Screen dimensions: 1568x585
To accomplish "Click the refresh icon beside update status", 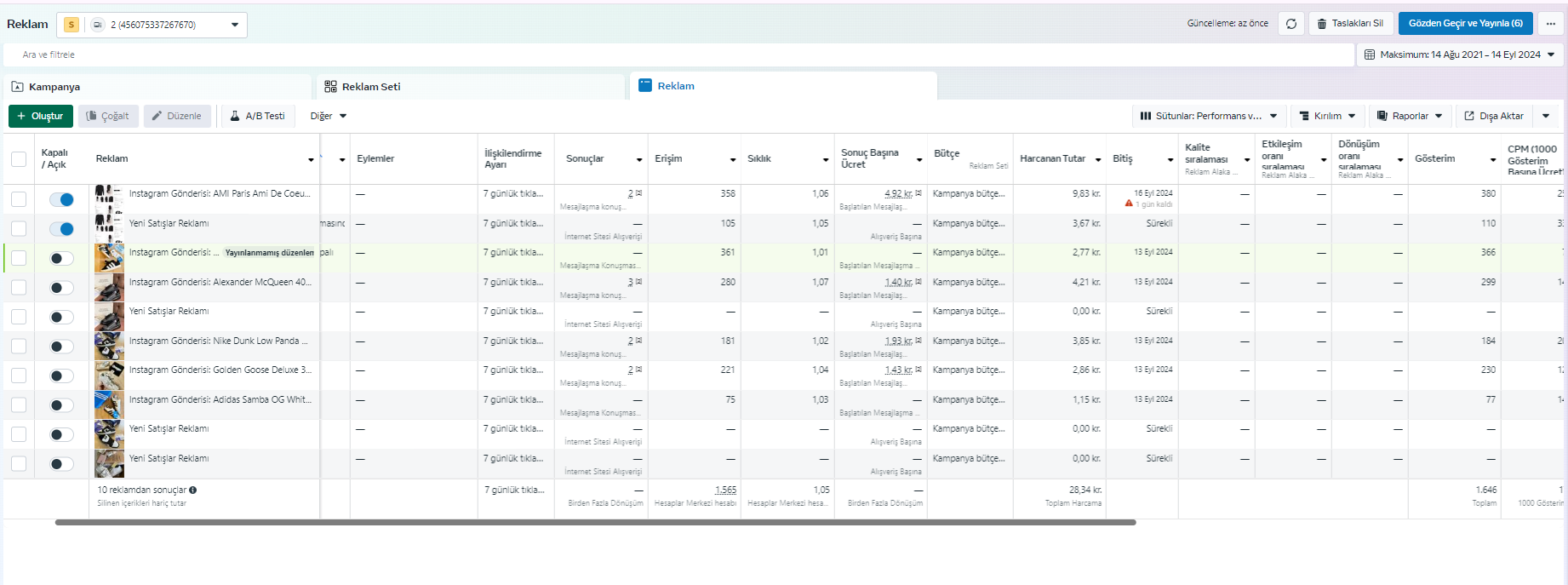I will click(x=1291, y=24).
